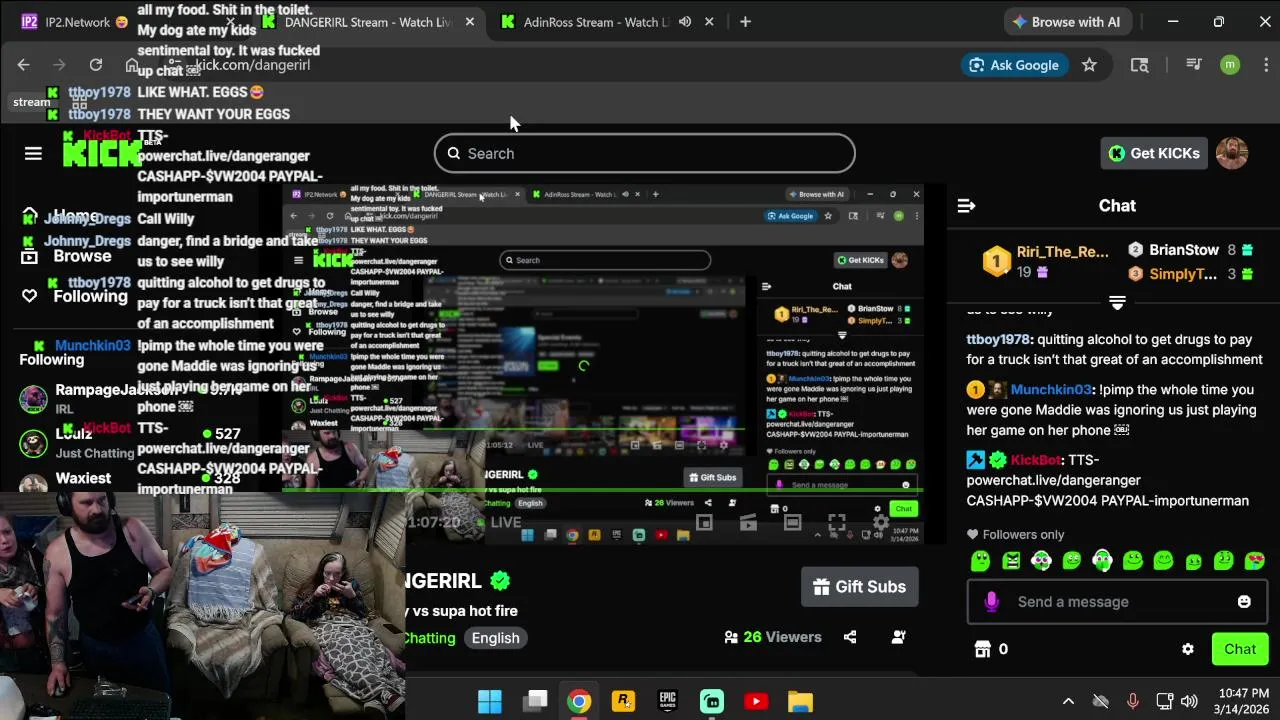This screenshot has height=720, width=1280.
Task: Open Streamlabs from the taskbar
Action: point(712,701)
